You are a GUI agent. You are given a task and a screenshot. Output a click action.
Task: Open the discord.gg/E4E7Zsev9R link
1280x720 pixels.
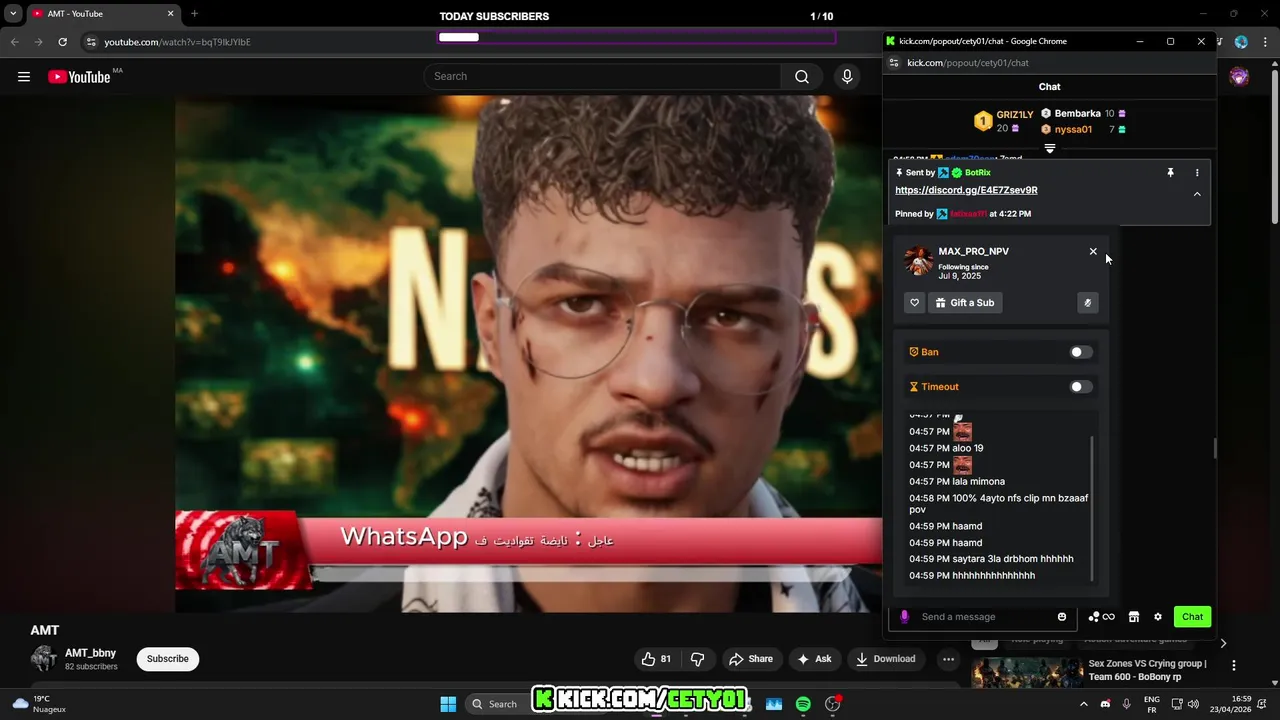click(966, 190)
